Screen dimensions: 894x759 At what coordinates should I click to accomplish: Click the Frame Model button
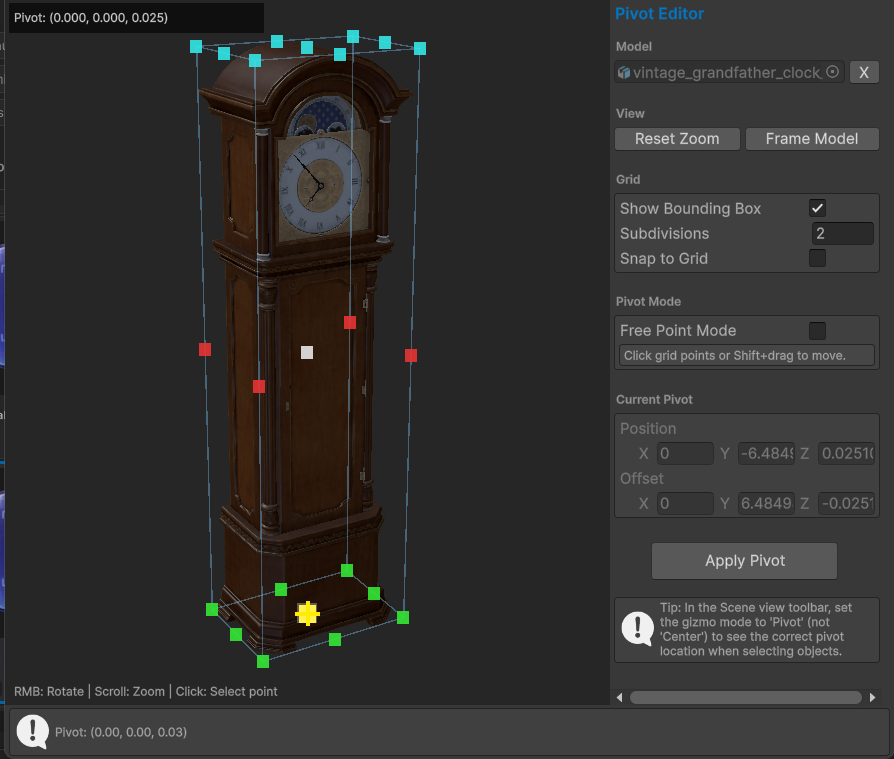coord(811,139)
